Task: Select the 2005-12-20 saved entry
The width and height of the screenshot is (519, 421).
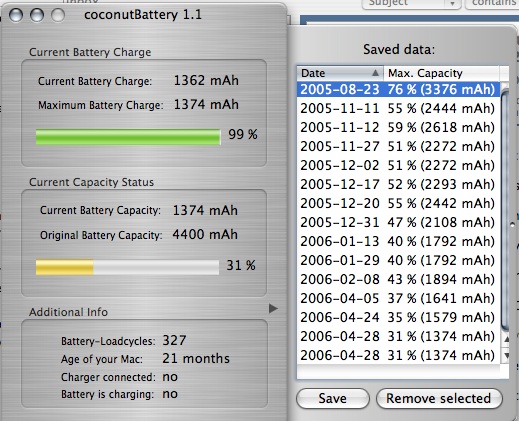Action: (x=398, y=203)
